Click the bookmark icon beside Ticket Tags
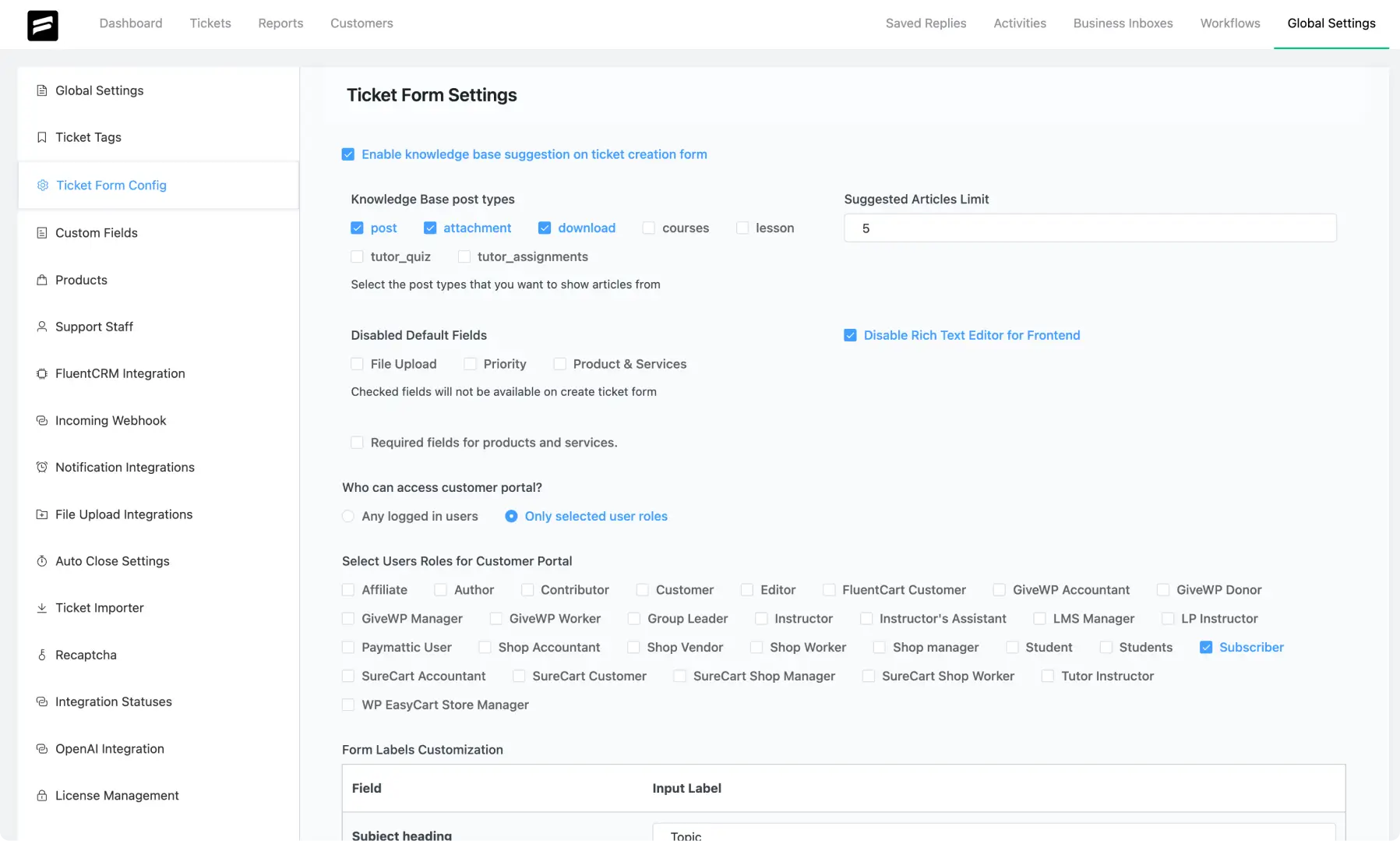1400x841 pixels. [x=41, y=136]
